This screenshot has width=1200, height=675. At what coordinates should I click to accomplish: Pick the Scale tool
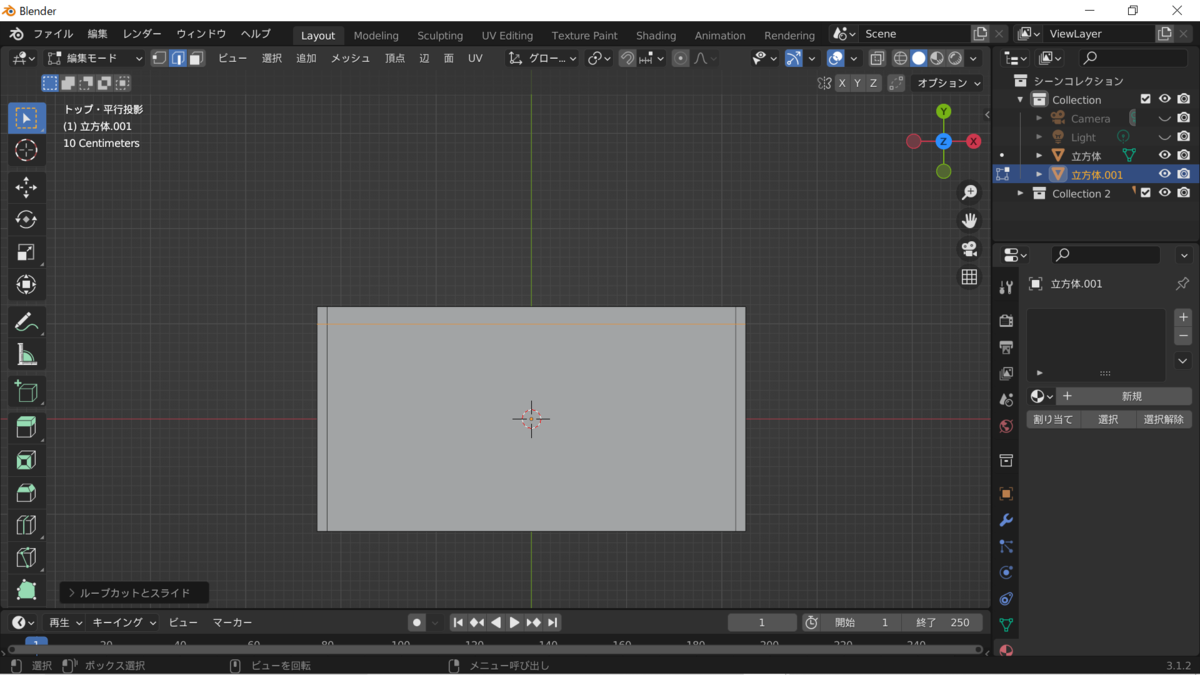click(27, 252)
